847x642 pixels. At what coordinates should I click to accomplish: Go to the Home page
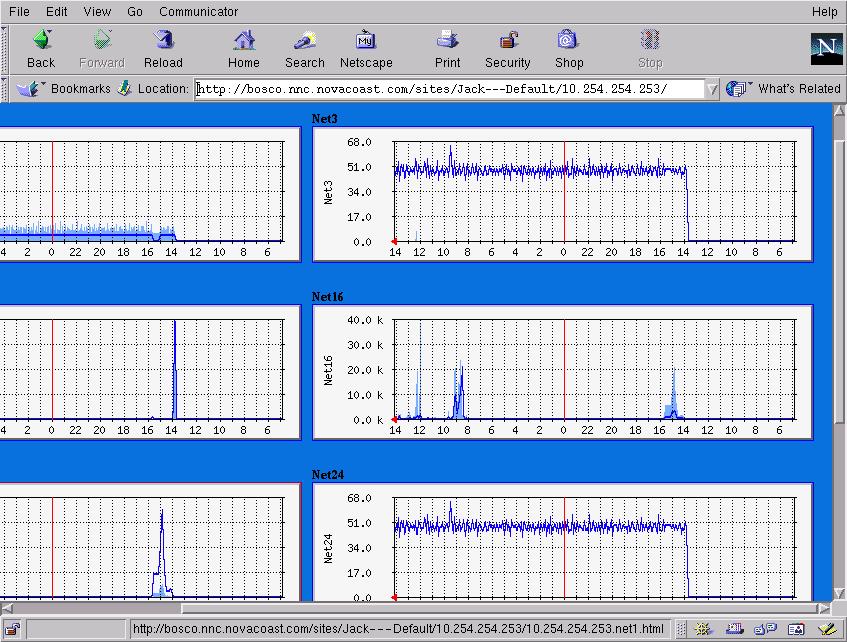click(x=243, y=41)
